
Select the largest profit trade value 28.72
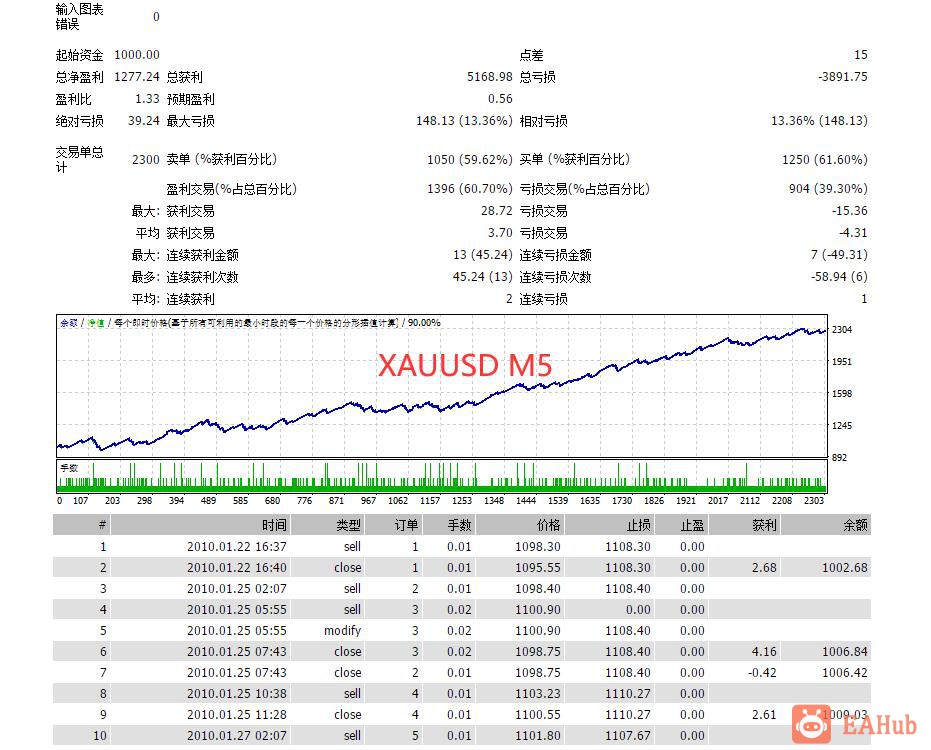point(496,211)
